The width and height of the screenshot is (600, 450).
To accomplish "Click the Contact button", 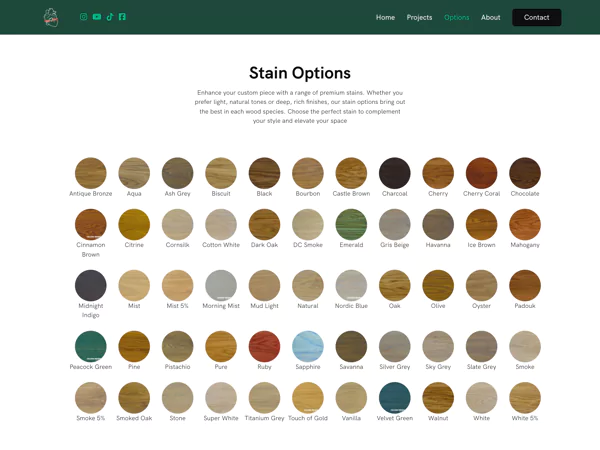I will [x=536, y=18].
